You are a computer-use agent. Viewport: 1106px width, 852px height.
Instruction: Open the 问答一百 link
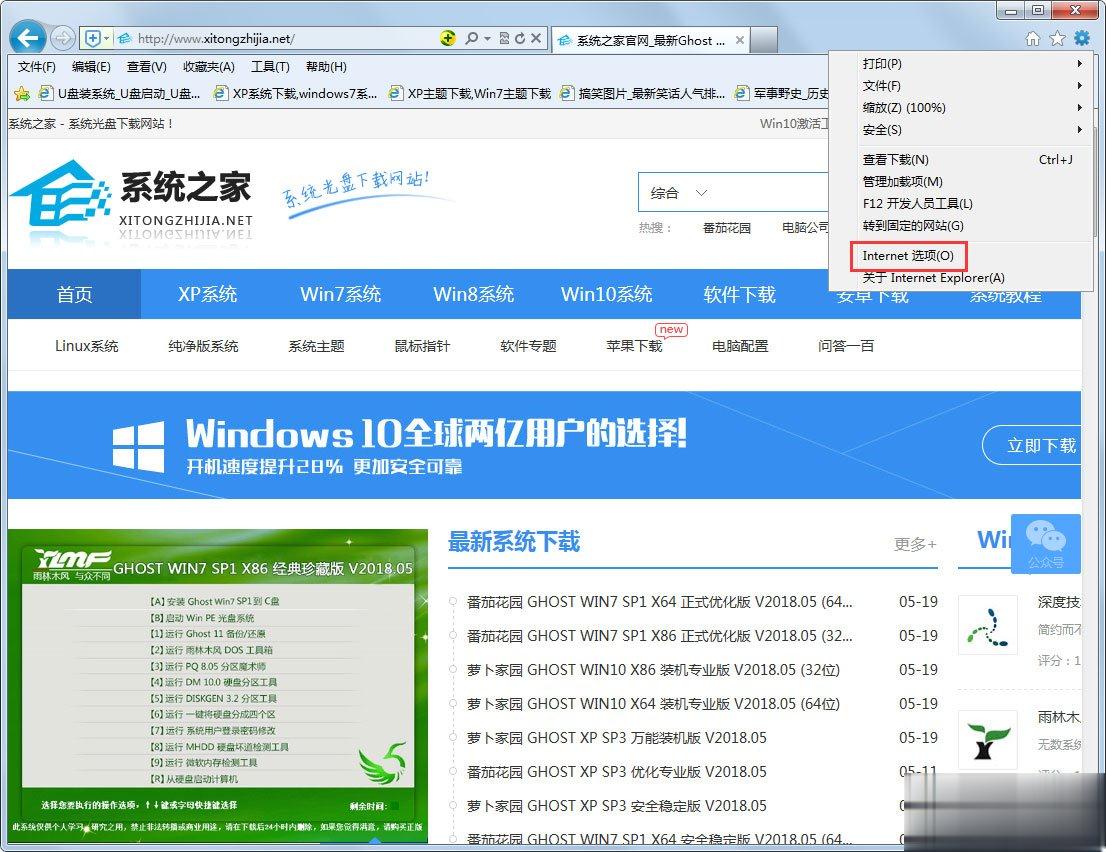coord(846,346)
